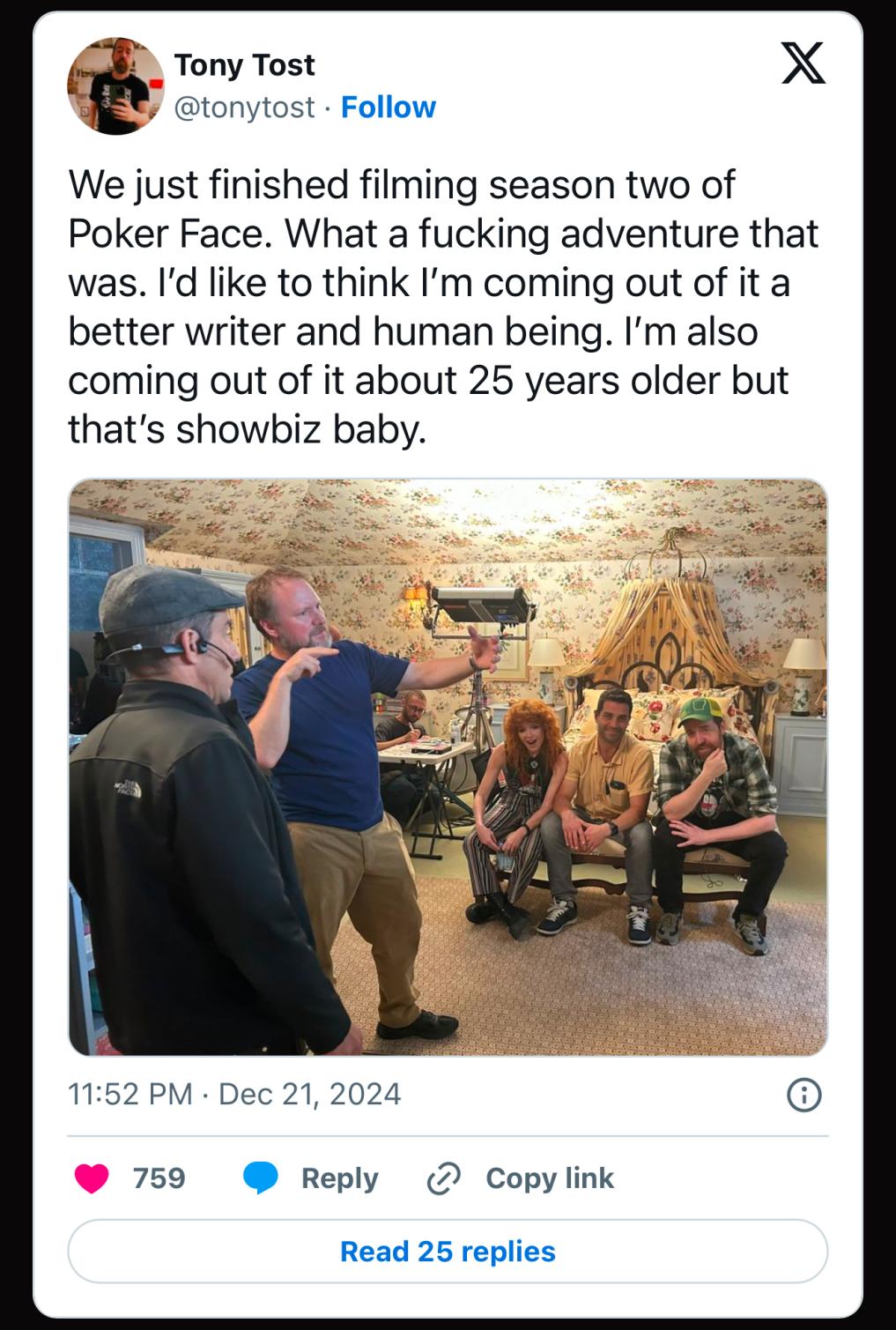Click the black backdrop outside the tweet card
The image size is (896, 1330).
[14, 661]
